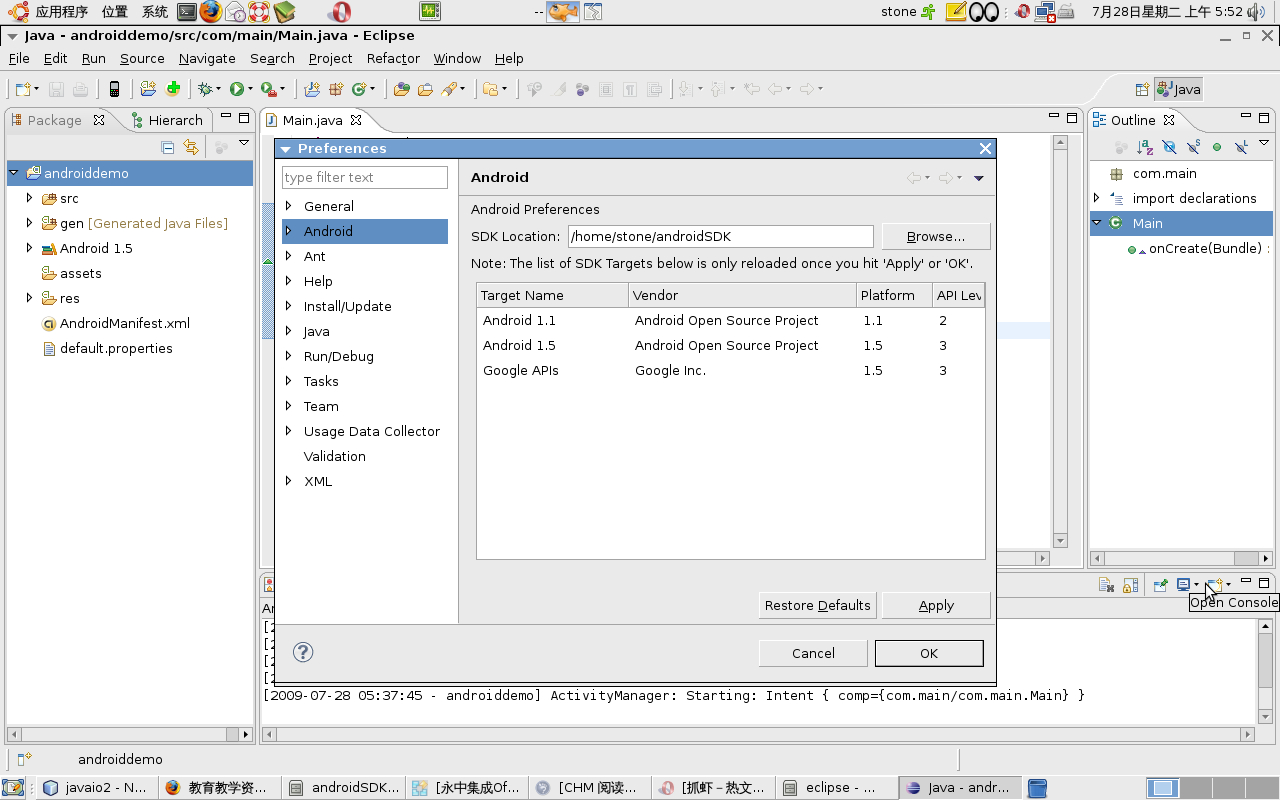Click the Open Type toolbar icon

tap(402, 89)
